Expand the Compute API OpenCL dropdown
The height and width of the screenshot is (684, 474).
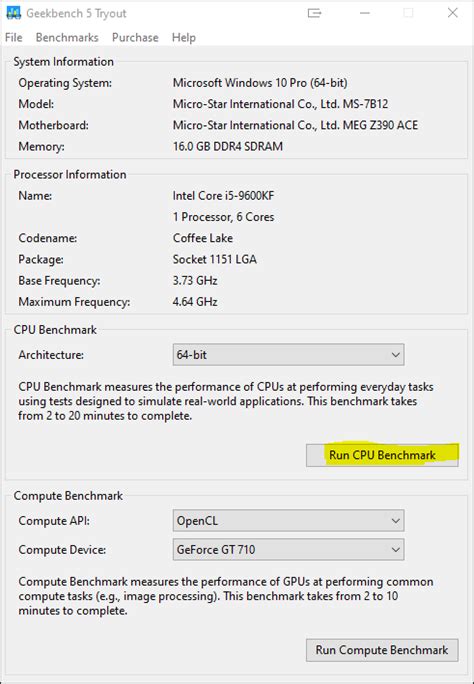(x=288, y=520)
